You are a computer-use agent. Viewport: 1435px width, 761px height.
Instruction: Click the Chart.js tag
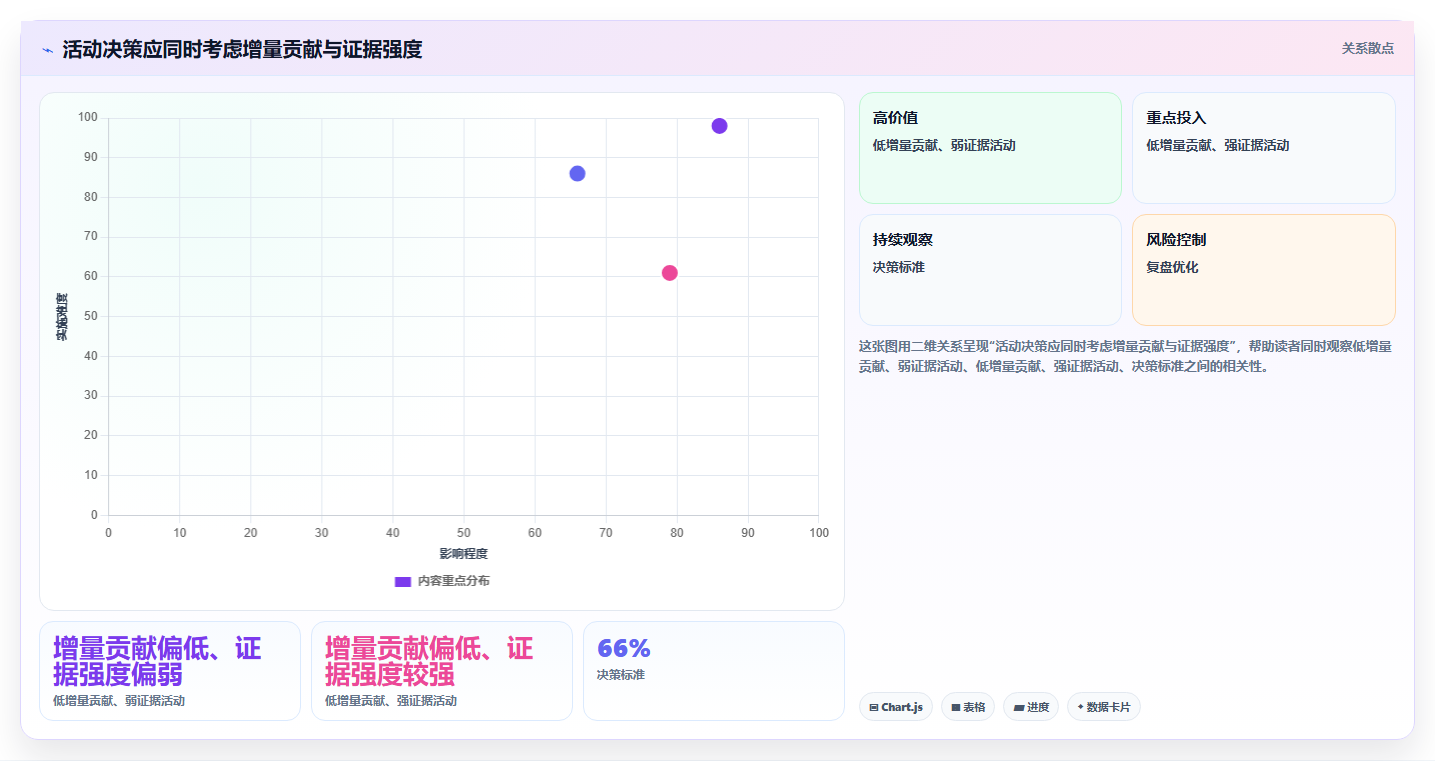pos(896,707)
